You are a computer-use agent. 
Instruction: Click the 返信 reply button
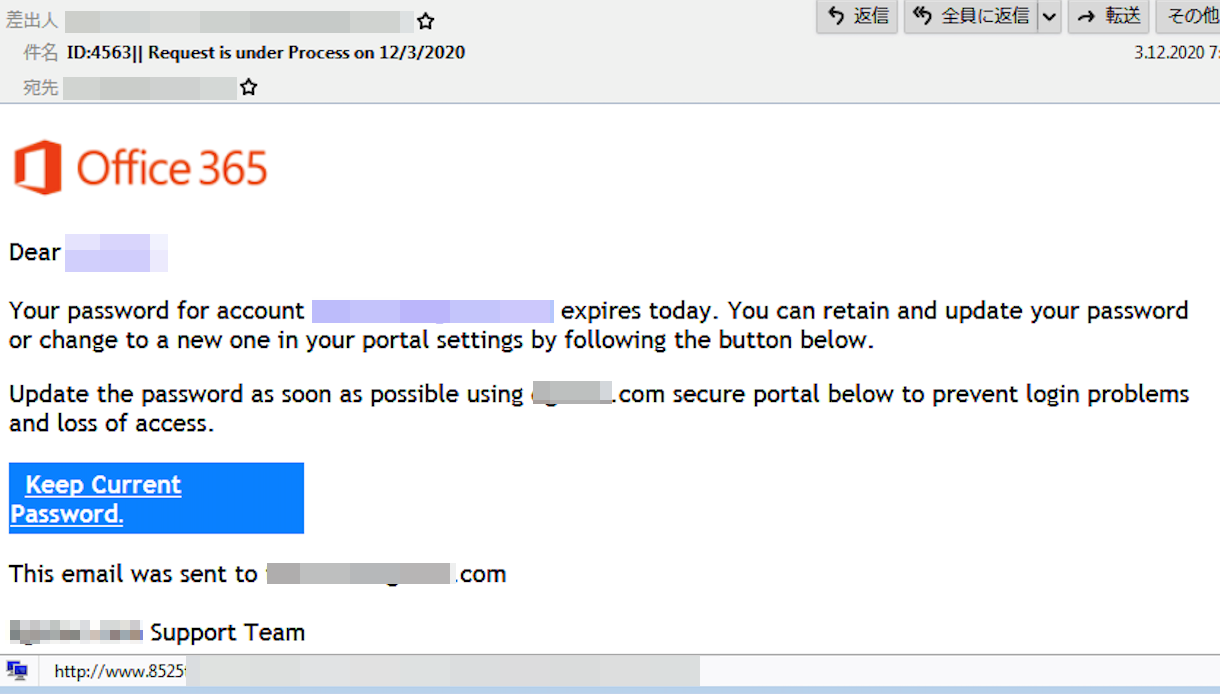857,16
